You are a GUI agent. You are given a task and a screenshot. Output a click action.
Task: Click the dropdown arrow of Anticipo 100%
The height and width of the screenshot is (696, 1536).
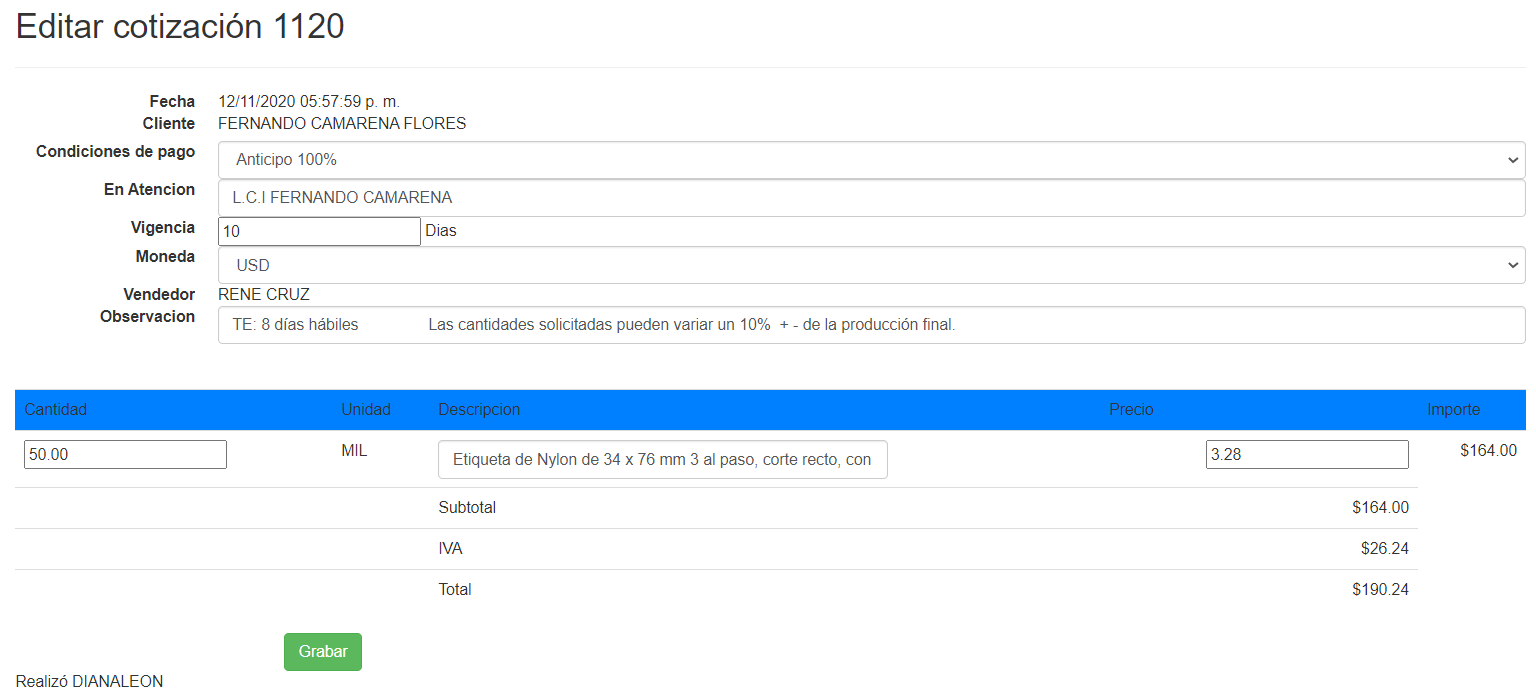point(1511,160)
